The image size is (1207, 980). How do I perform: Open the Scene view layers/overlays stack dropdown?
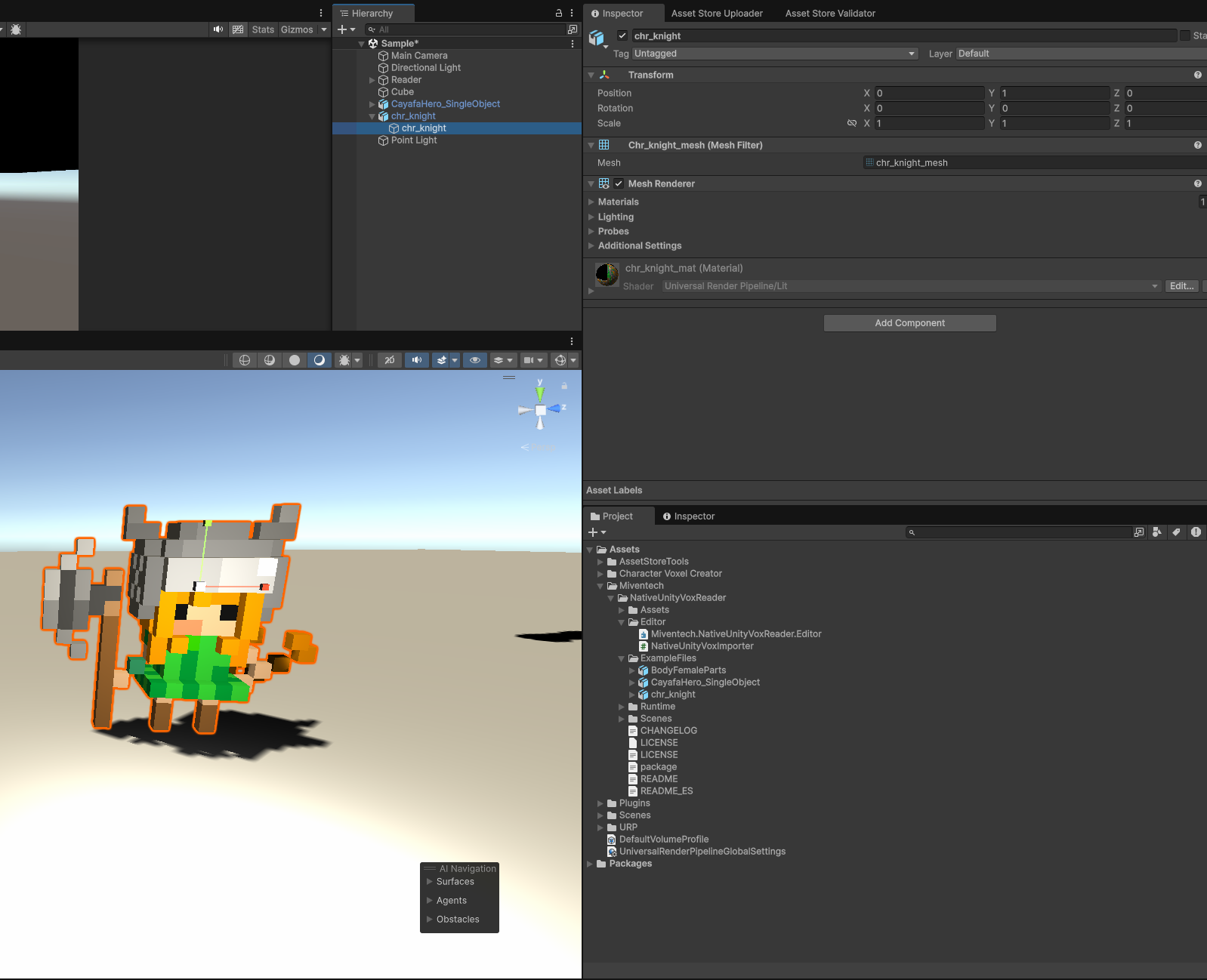pyautogui.click(x=503, y=360)
